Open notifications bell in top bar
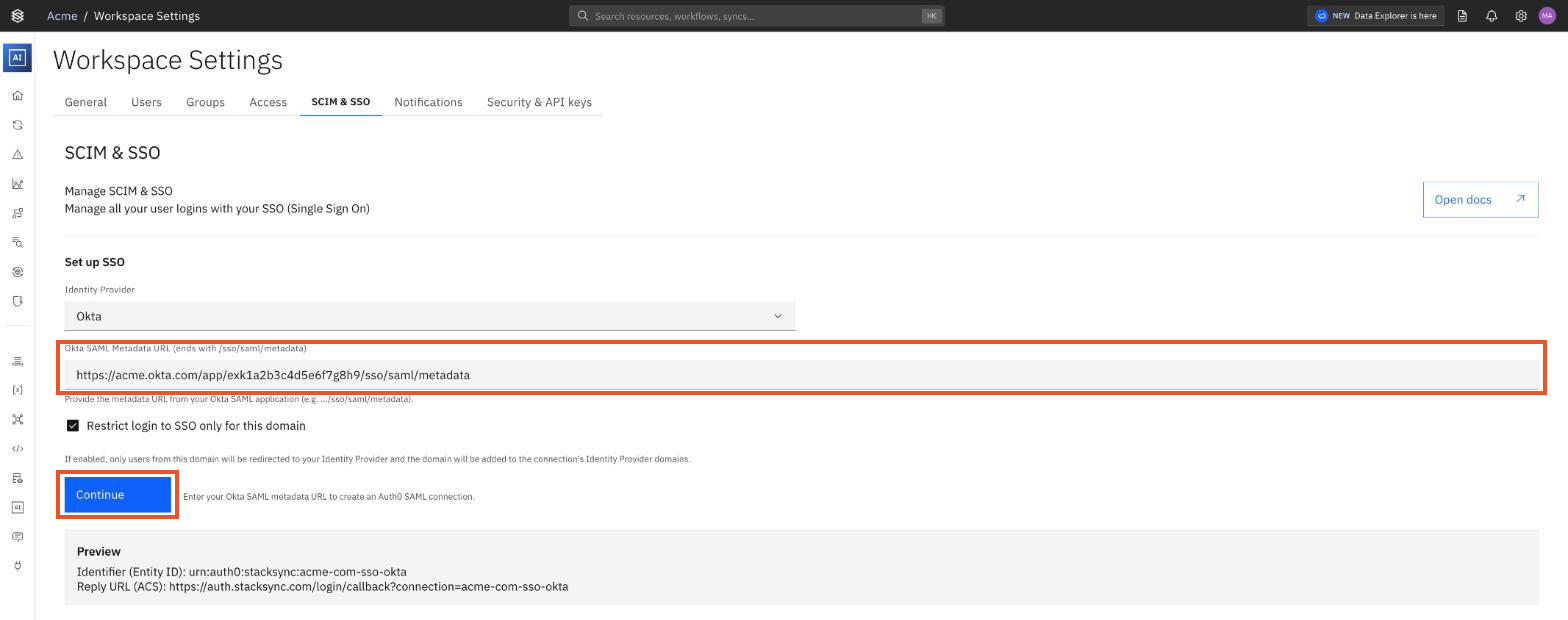The image size is (1568, 620). coord(1491,16)
